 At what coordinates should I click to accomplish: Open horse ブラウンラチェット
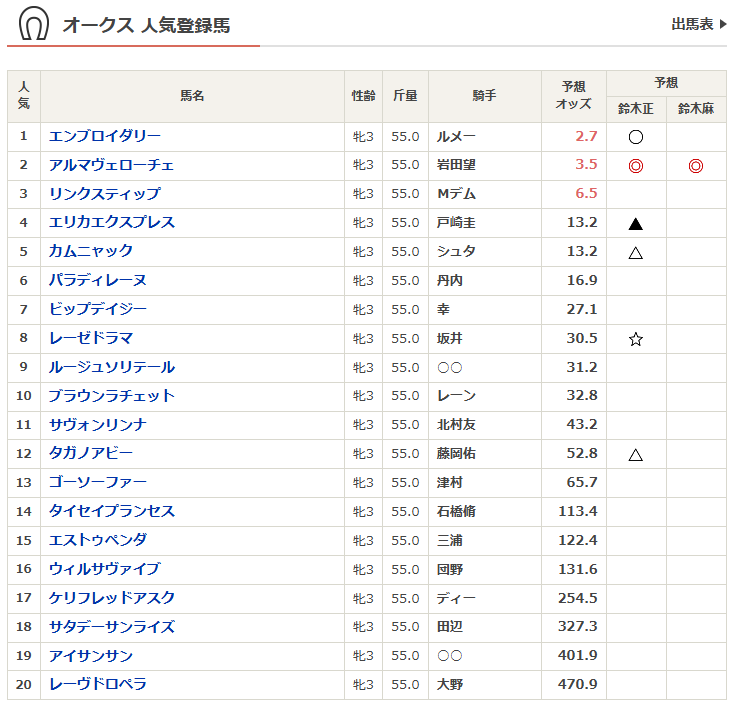[112, 396]
